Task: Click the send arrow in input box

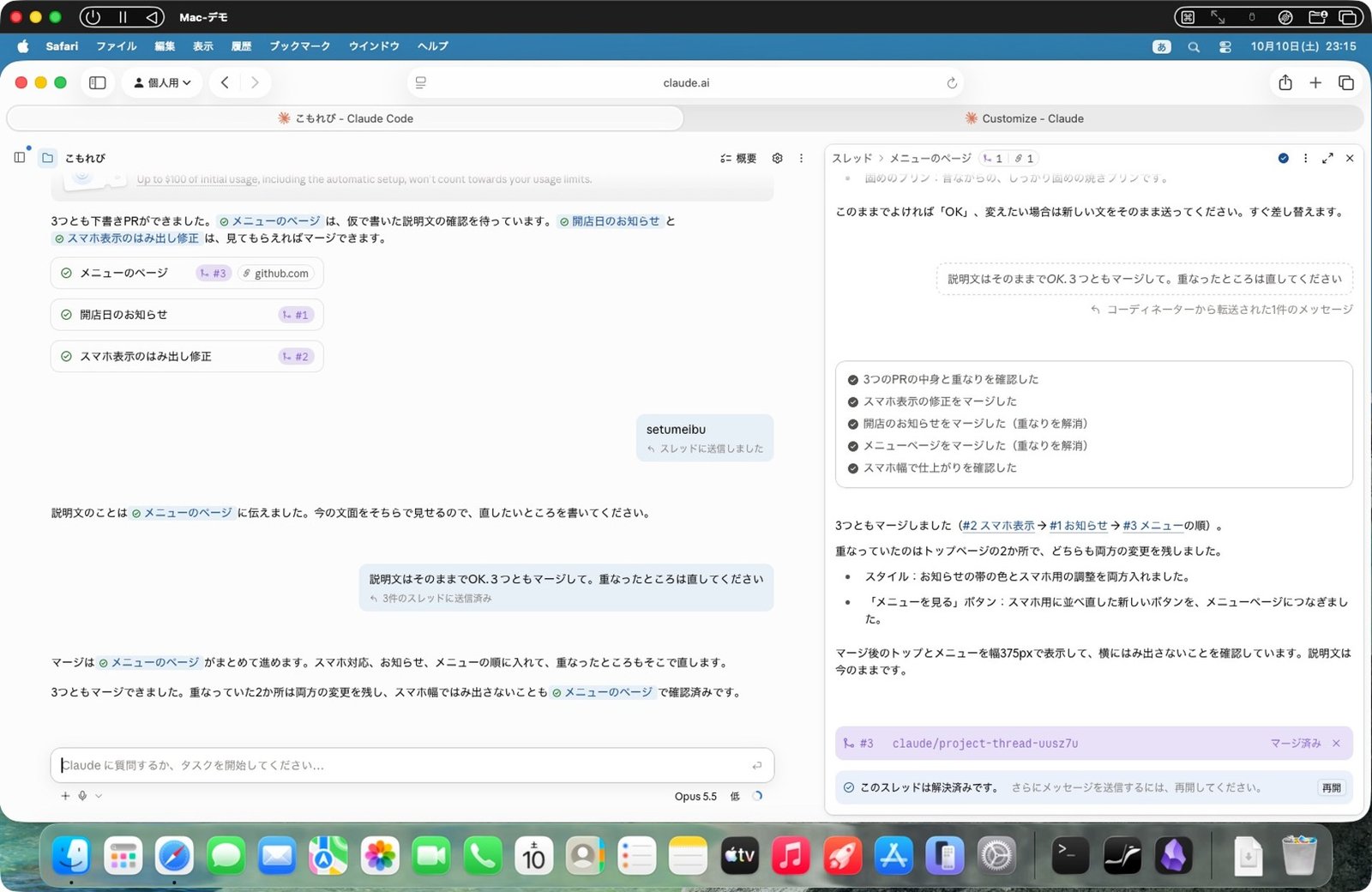Action: click(x=757, y=765)
